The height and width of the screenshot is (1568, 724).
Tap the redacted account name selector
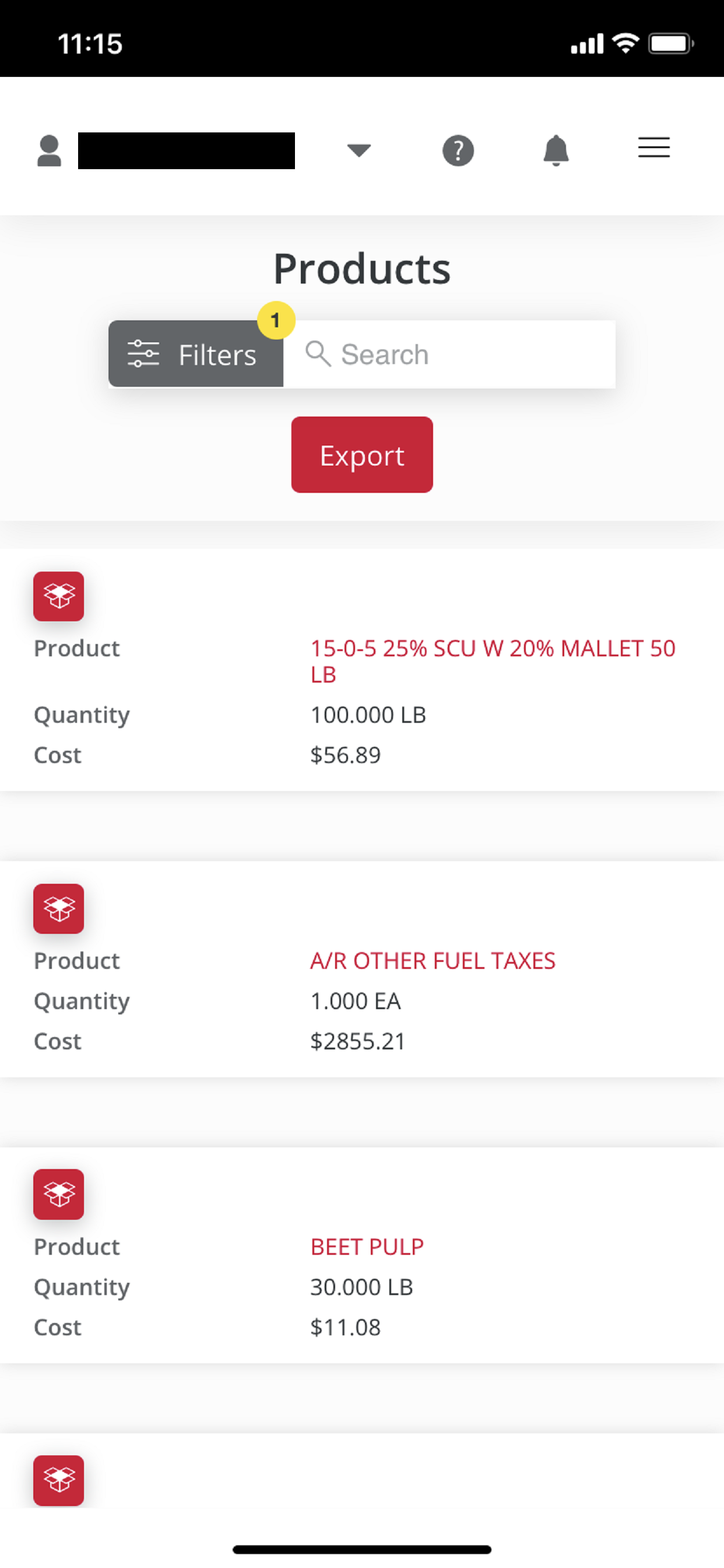[x=186, y=150]
